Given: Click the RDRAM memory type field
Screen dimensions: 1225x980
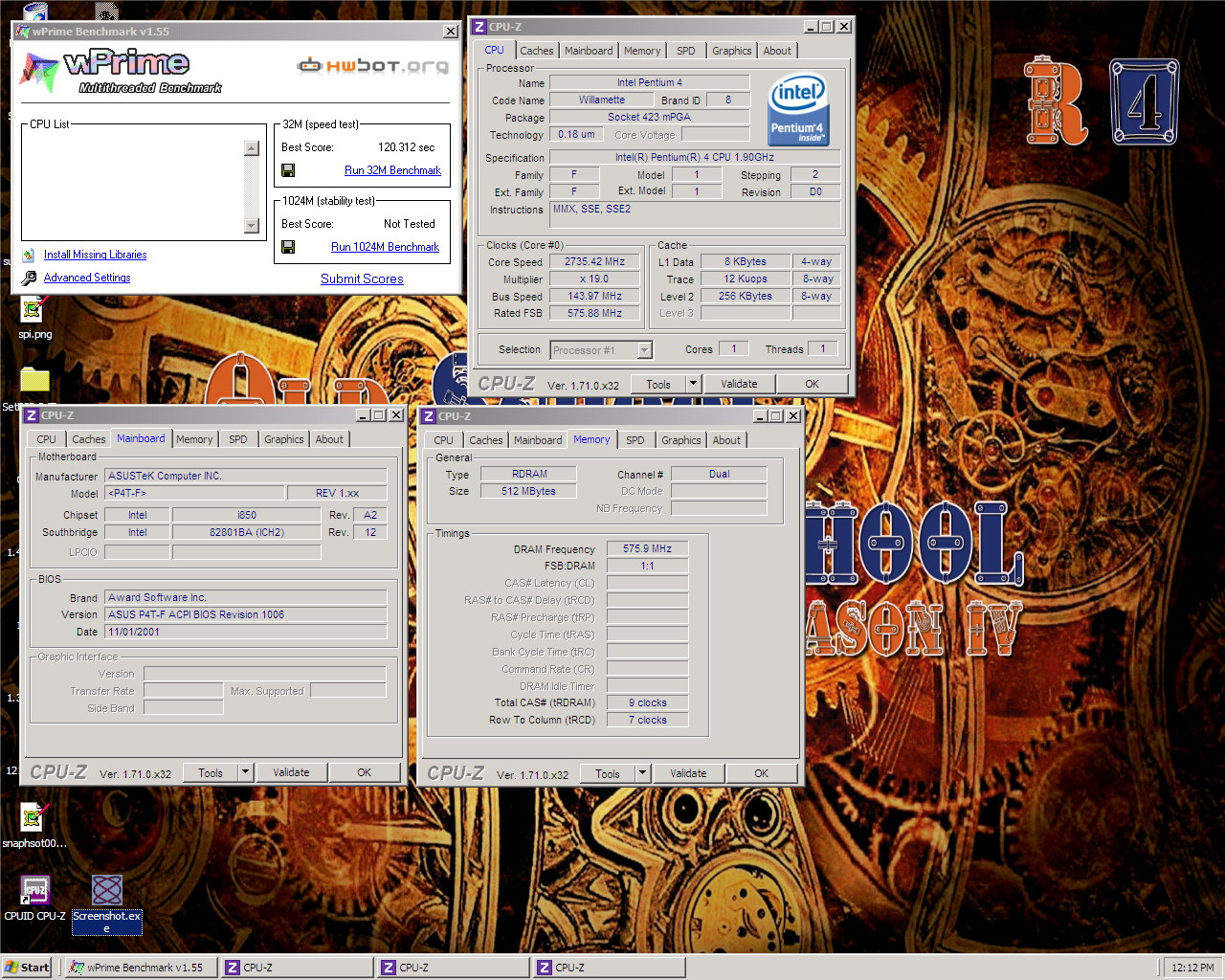Looking at the screenshot, I should pyautogui.click(x=529, y=474).
